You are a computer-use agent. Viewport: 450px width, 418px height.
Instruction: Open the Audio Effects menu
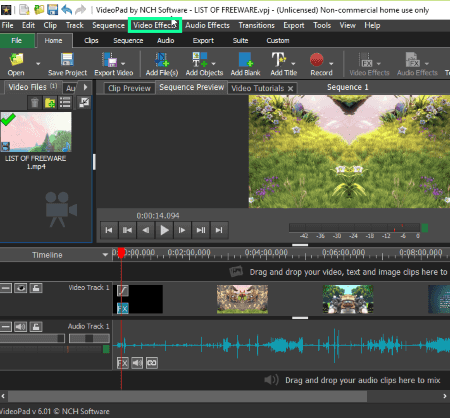[207, 25]
